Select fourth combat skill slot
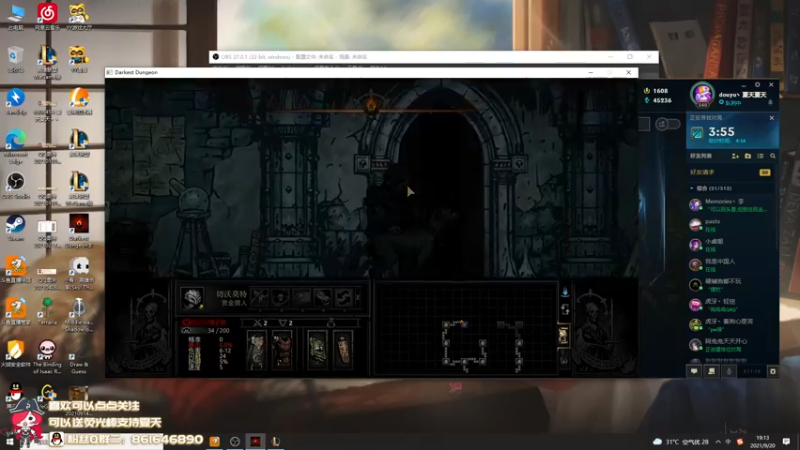Viewport: 800px width, 450px height. (322, 297)
